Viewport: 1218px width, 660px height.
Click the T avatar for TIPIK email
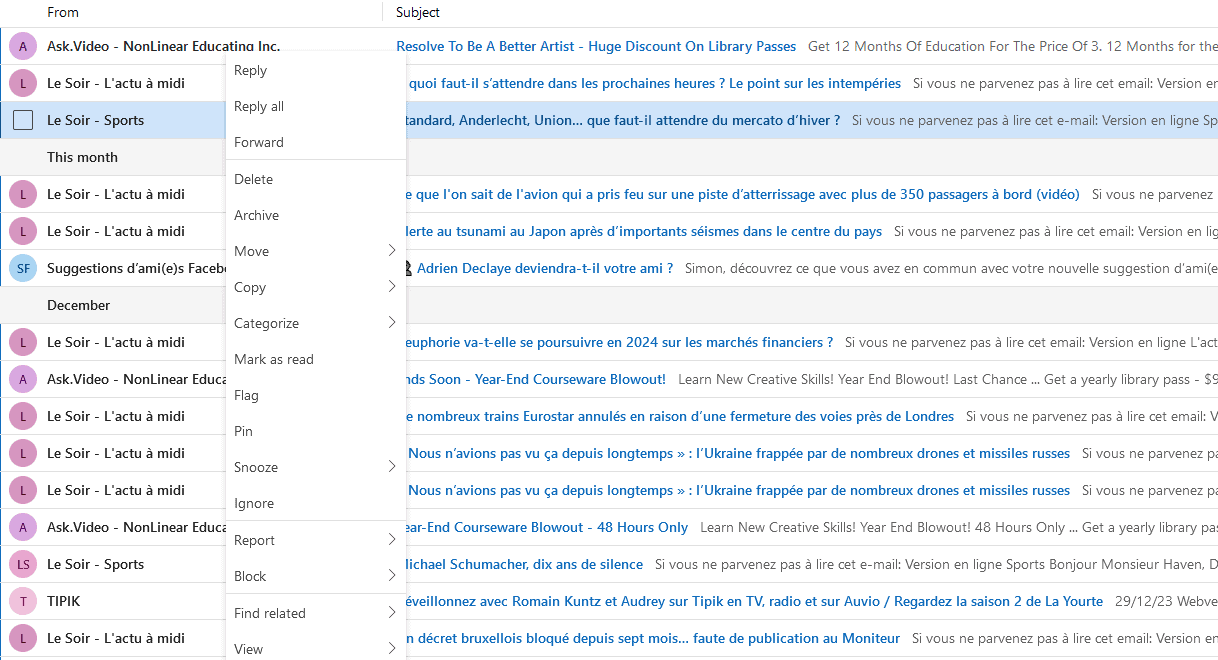tap(22, 601)
